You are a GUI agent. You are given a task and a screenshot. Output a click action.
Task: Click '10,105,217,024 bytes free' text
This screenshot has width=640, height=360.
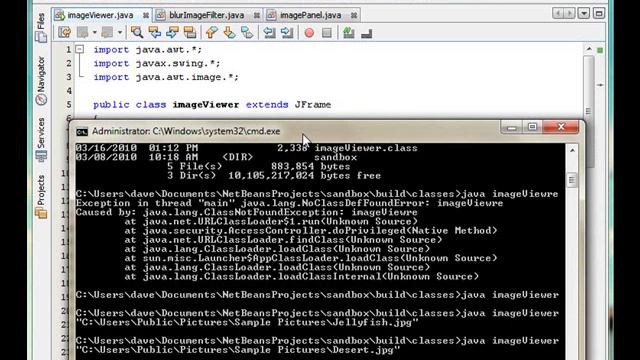304,176
